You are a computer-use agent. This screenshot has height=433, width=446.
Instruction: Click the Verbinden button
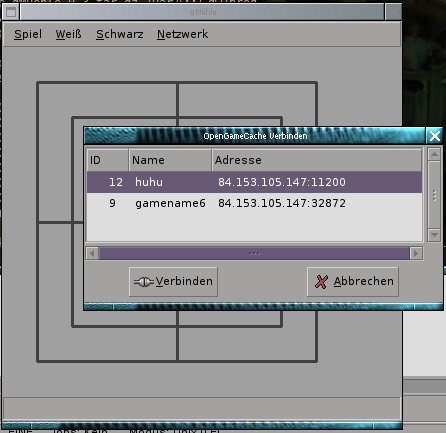coord(173,282)
